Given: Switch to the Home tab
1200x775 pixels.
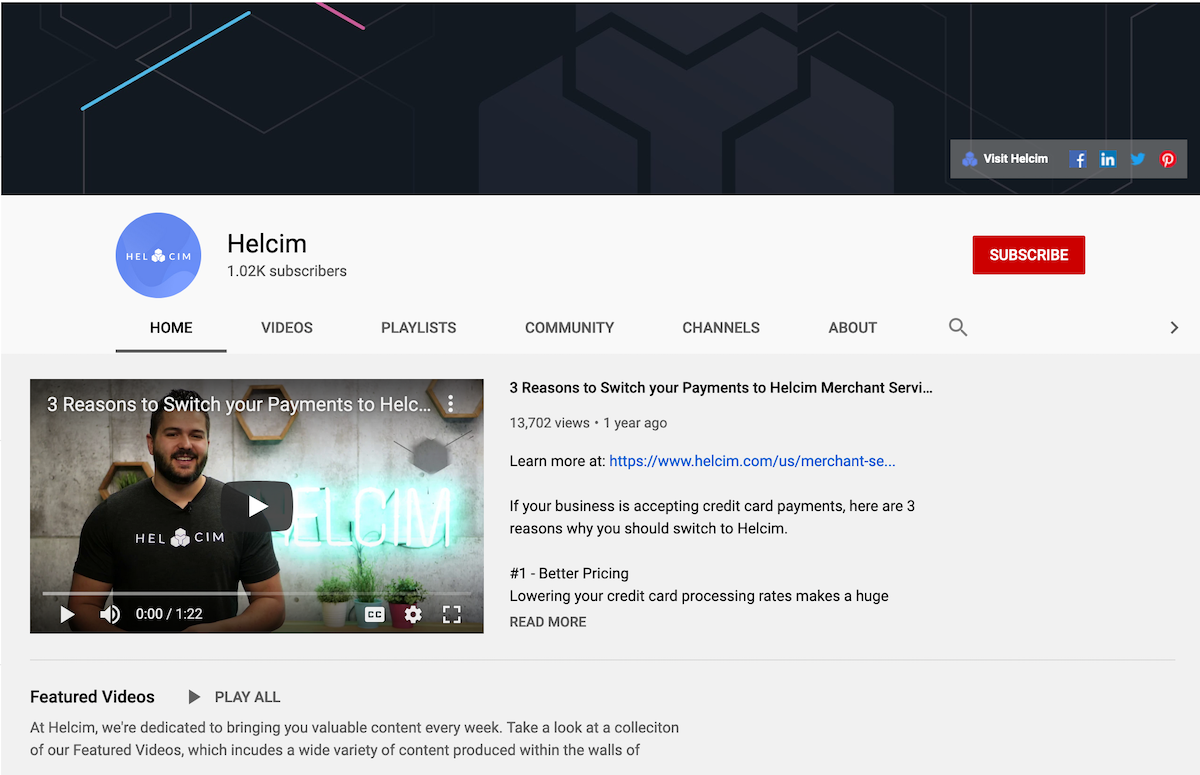Looking at the screenshot, I should coord(171,328).
